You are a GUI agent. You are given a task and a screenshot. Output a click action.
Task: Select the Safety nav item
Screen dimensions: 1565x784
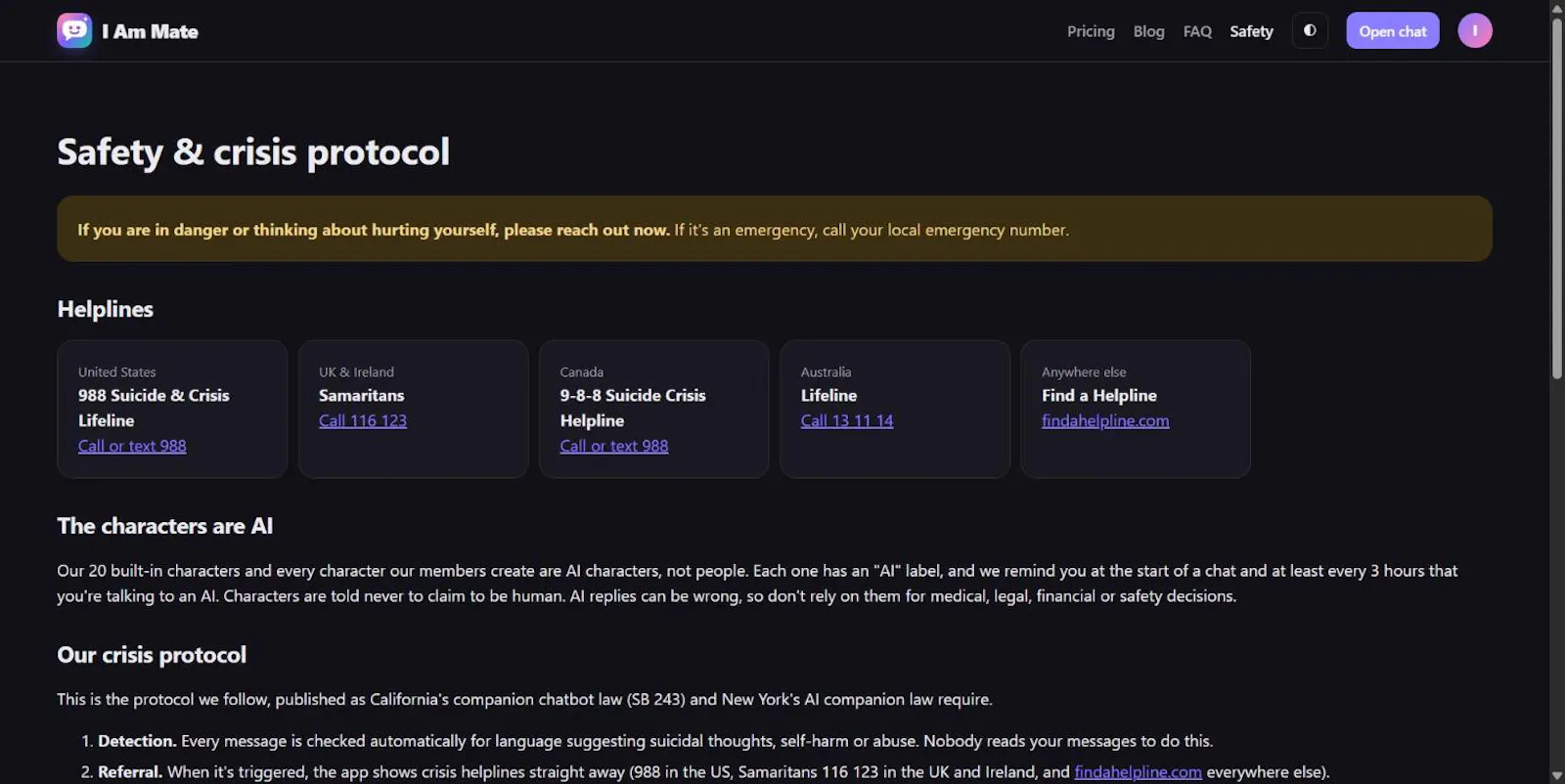click(1251, 31)
